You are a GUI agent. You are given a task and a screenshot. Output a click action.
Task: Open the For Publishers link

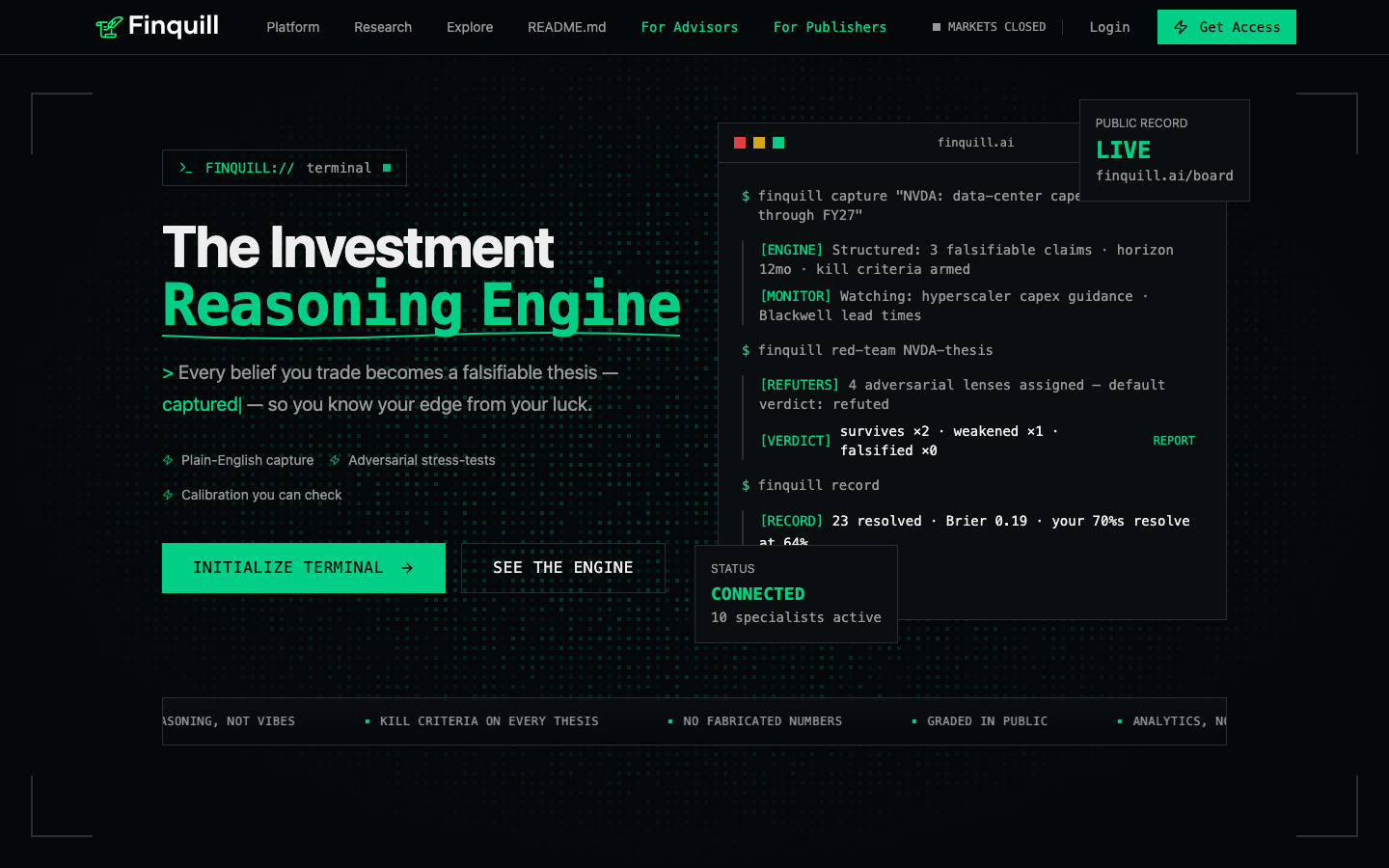pyautogui.click(x=830, y=27)
